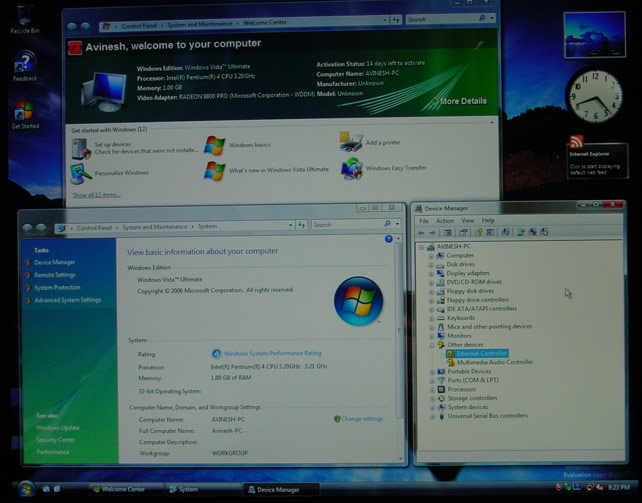Click Add a printer icon
The height and width of the screenshot is (503, 642).
[x=351, y=142]
